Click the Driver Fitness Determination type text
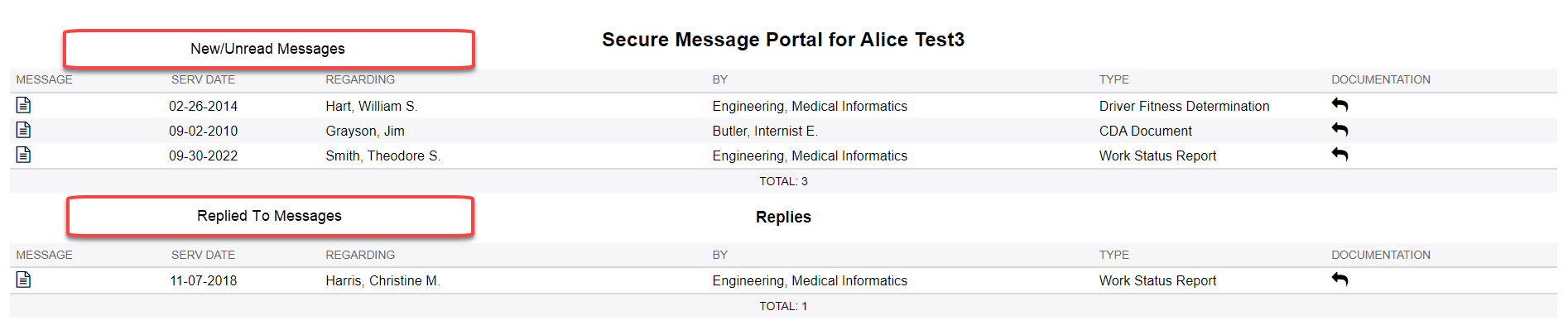Image resolution: width=1568 pixels, height=330 pixels. pos(1184,106)
